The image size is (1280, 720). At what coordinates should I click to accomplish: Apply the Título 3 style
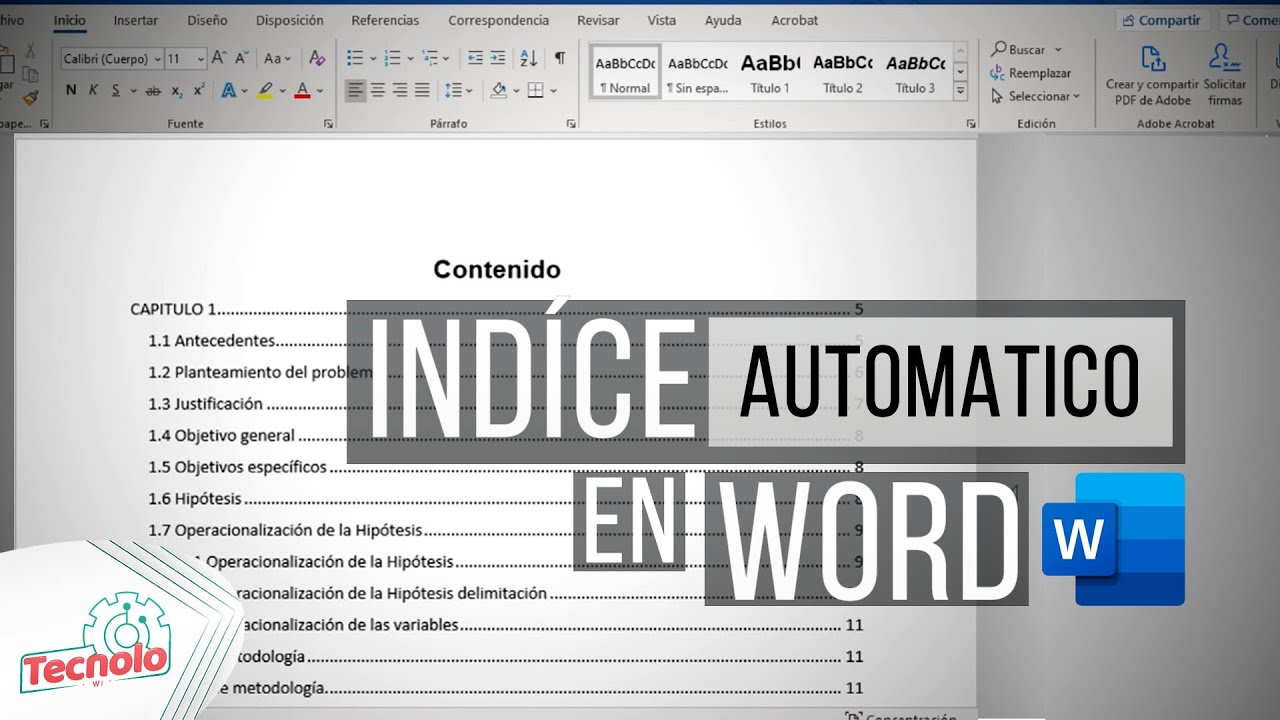pyautogui.click(x=915, y=72)
